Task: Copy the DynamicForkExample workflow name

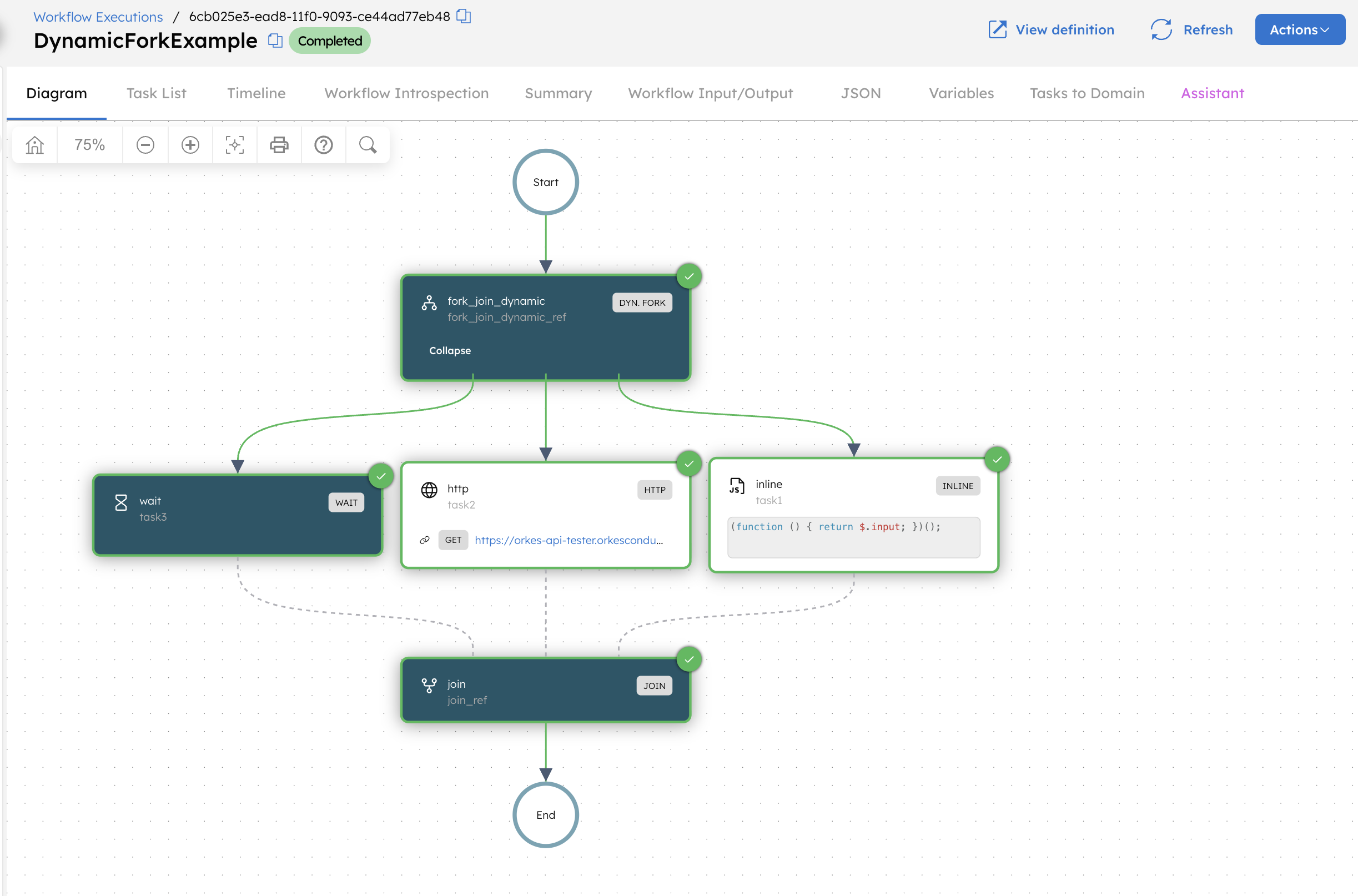Action: 275,41
